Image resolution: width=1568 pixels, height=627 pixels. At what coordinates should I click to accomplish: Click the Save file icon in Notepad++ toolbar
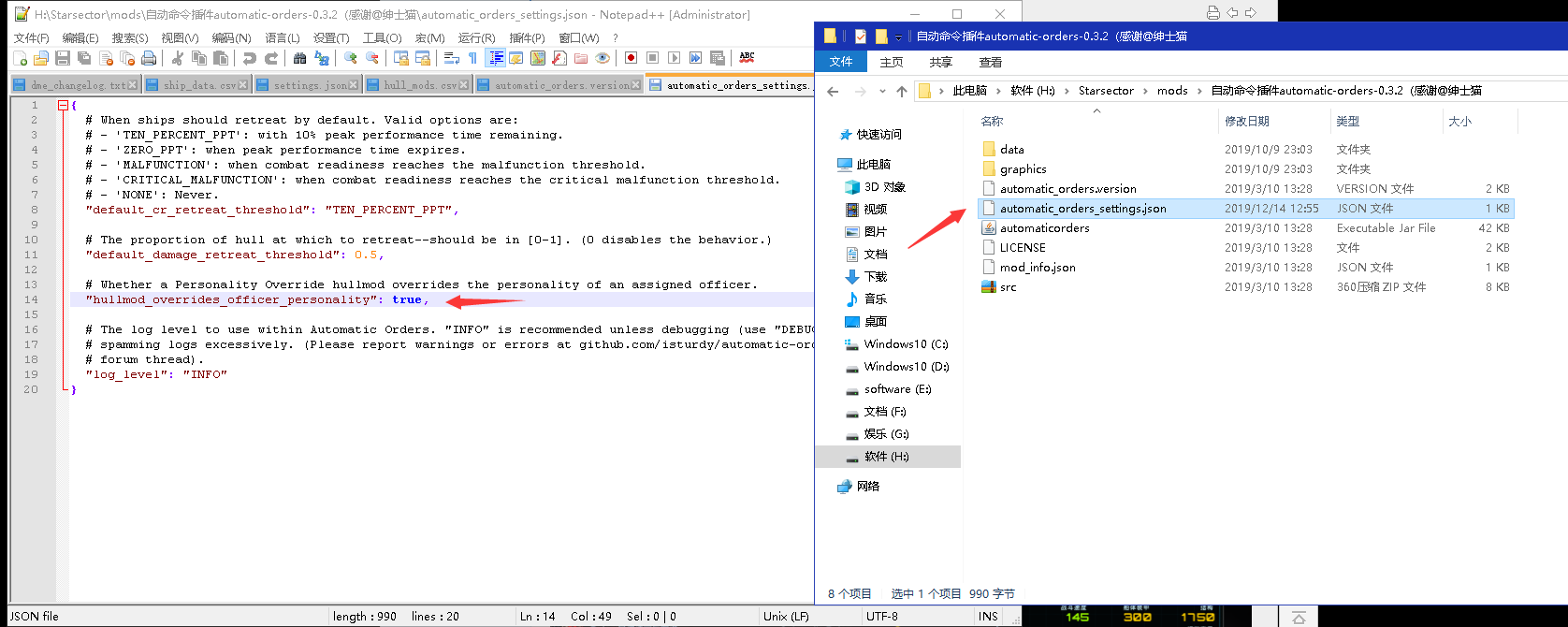[63, 58]
